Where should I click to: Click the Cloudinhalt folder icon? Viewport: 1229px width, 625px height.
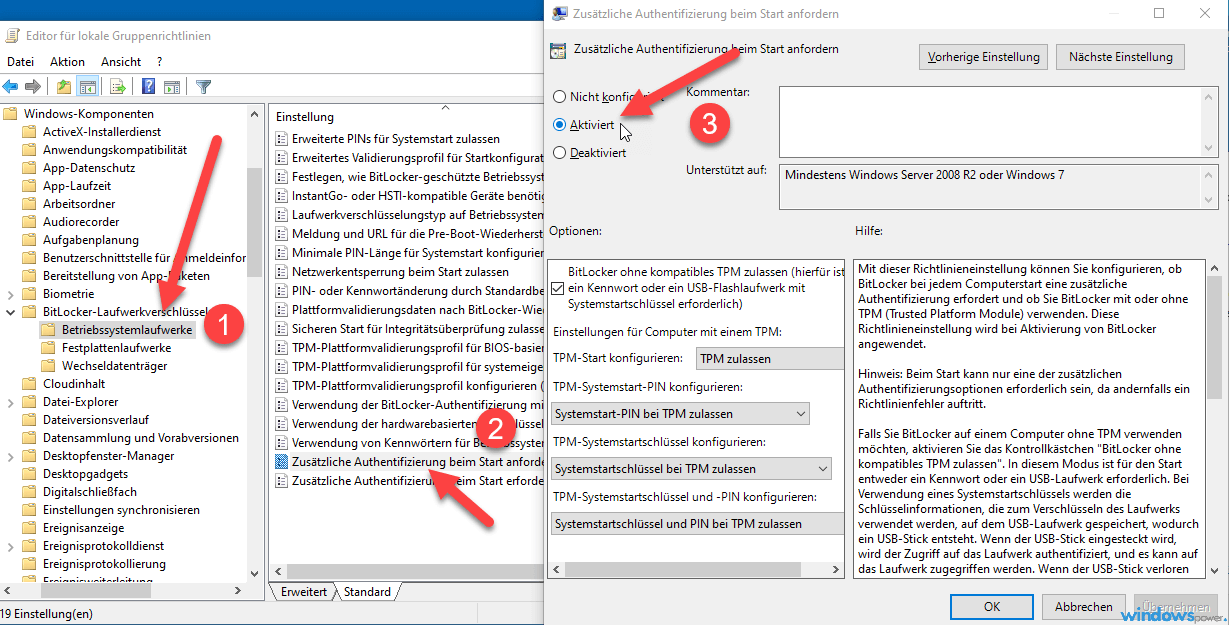point(30,384)
